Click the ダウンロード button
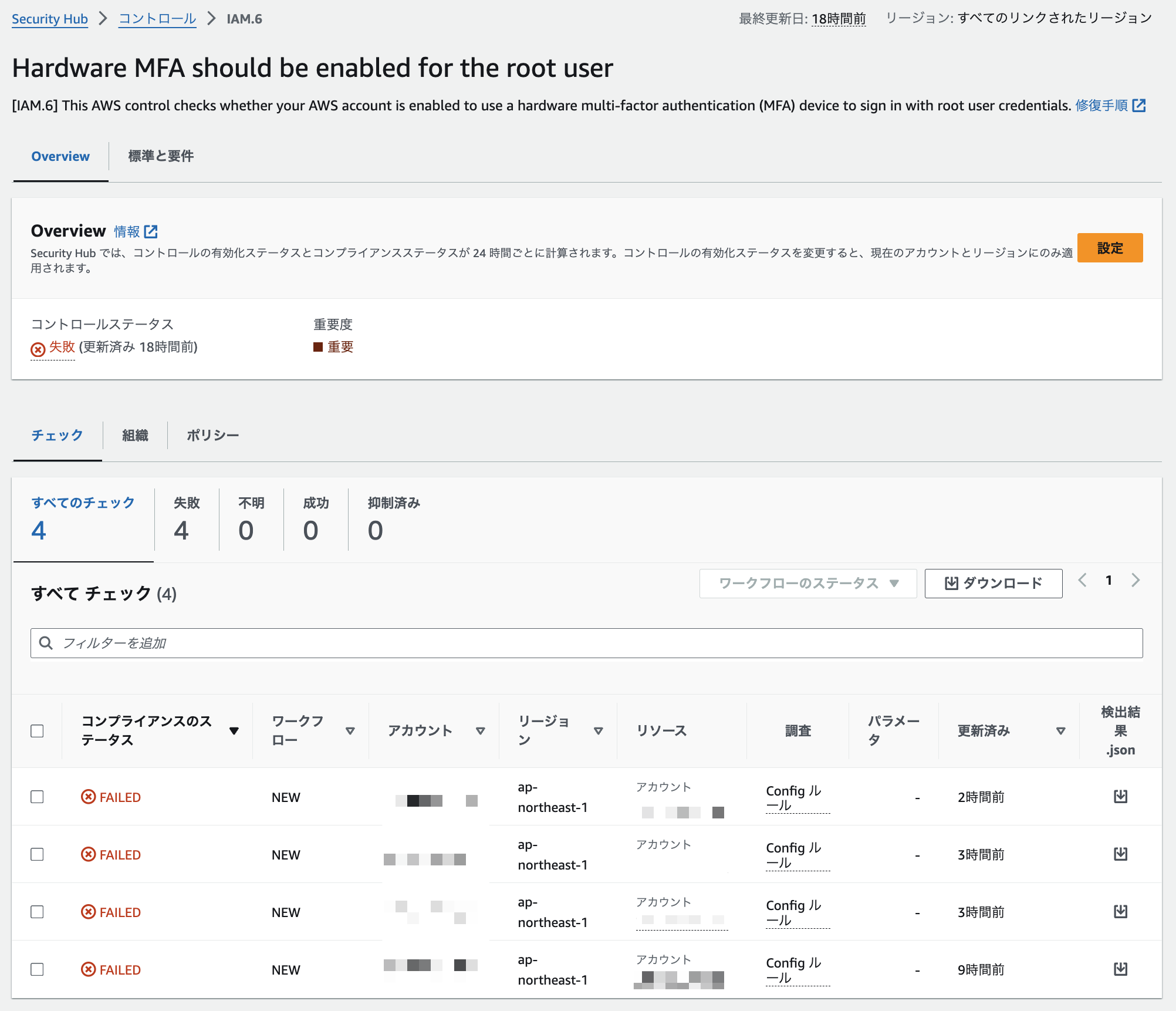Image resolution: width=1176 pixels, height=1011 pixels. [993, 584]
